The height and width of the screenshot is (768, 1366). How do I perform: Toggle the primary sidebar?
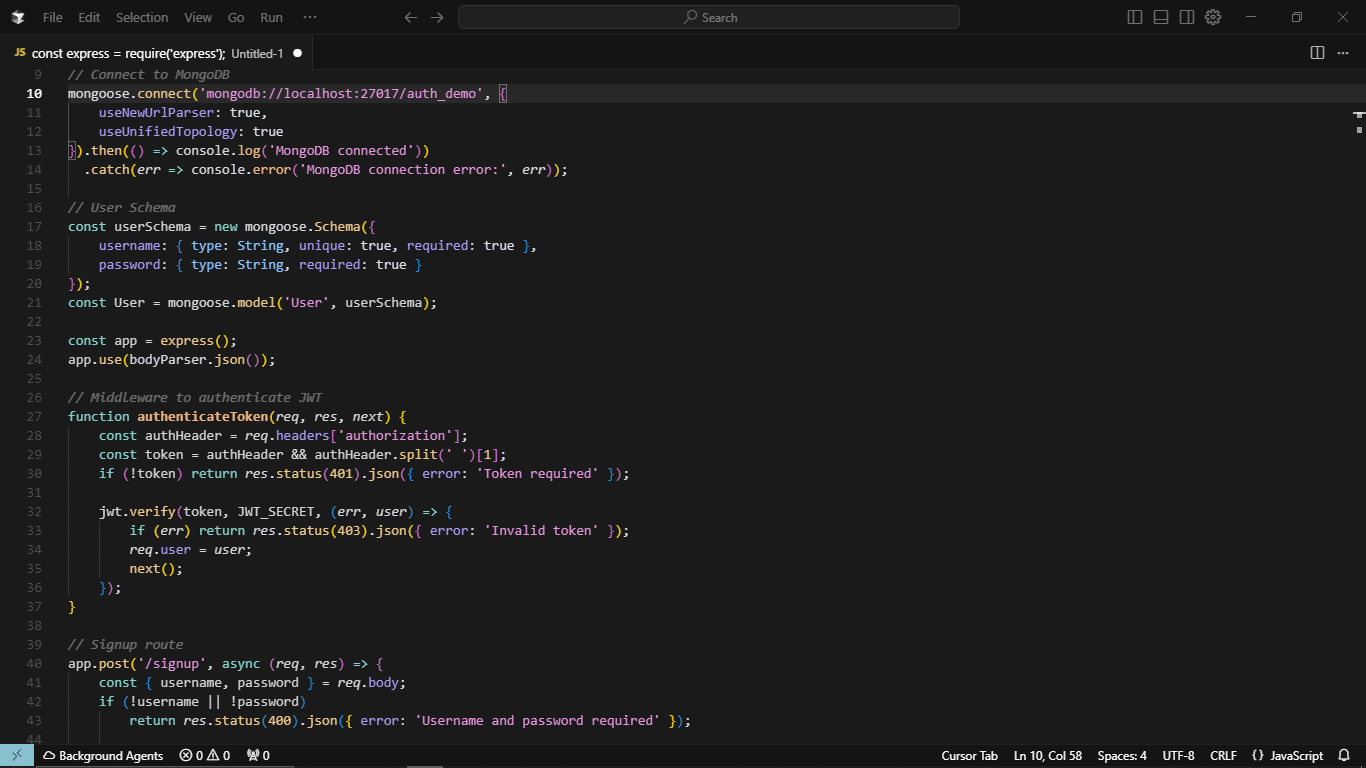[1135, 17]
